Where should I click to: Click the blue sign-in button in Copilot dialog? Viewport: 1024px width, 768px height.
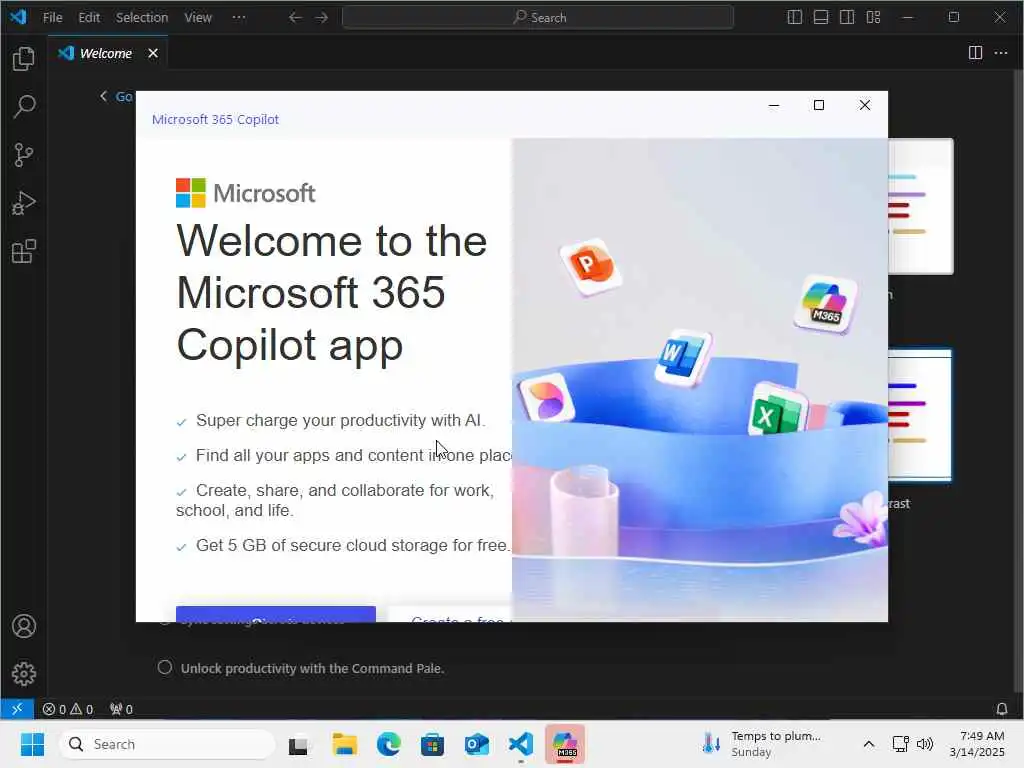point(276,615)
